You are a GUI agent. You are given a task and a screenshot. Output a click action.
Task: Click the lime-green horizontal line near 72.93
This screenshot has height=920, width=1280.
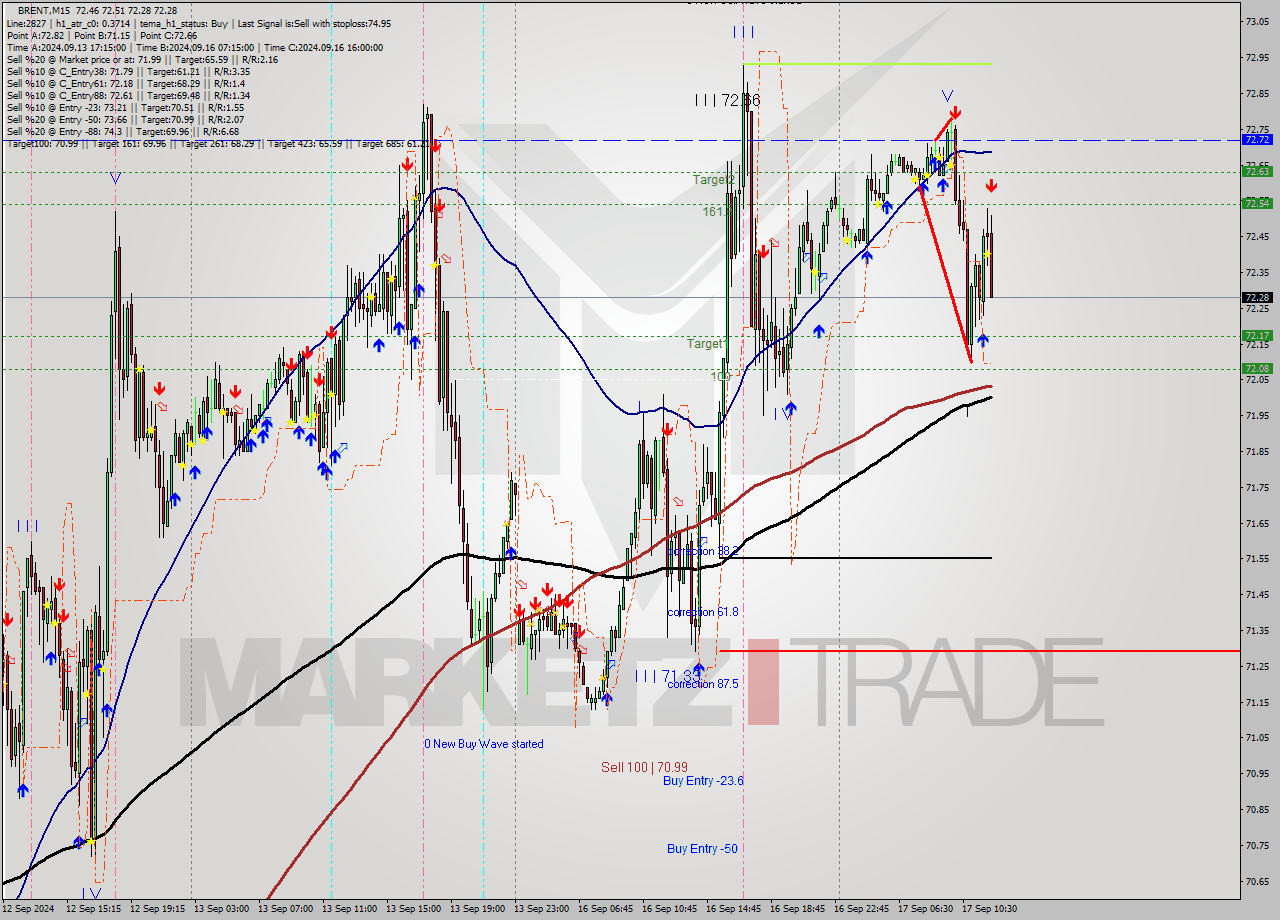tap(866, 64)
